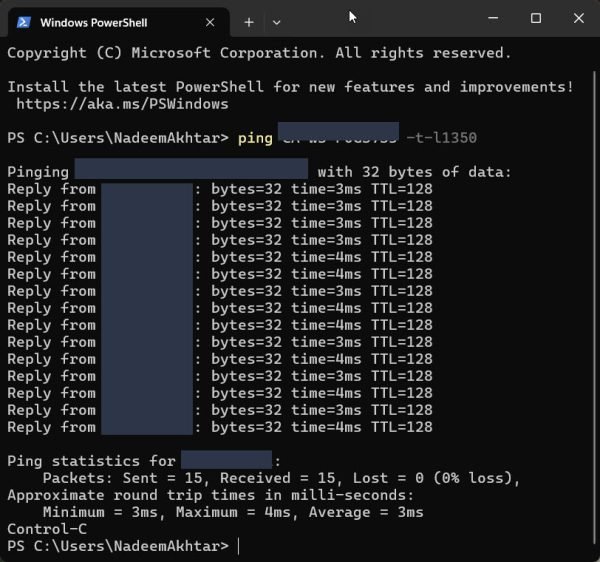600x562 pixels.
Task: Select the Windows PowerShell tab
Action: pyautogui.click(x=119, y=23)
